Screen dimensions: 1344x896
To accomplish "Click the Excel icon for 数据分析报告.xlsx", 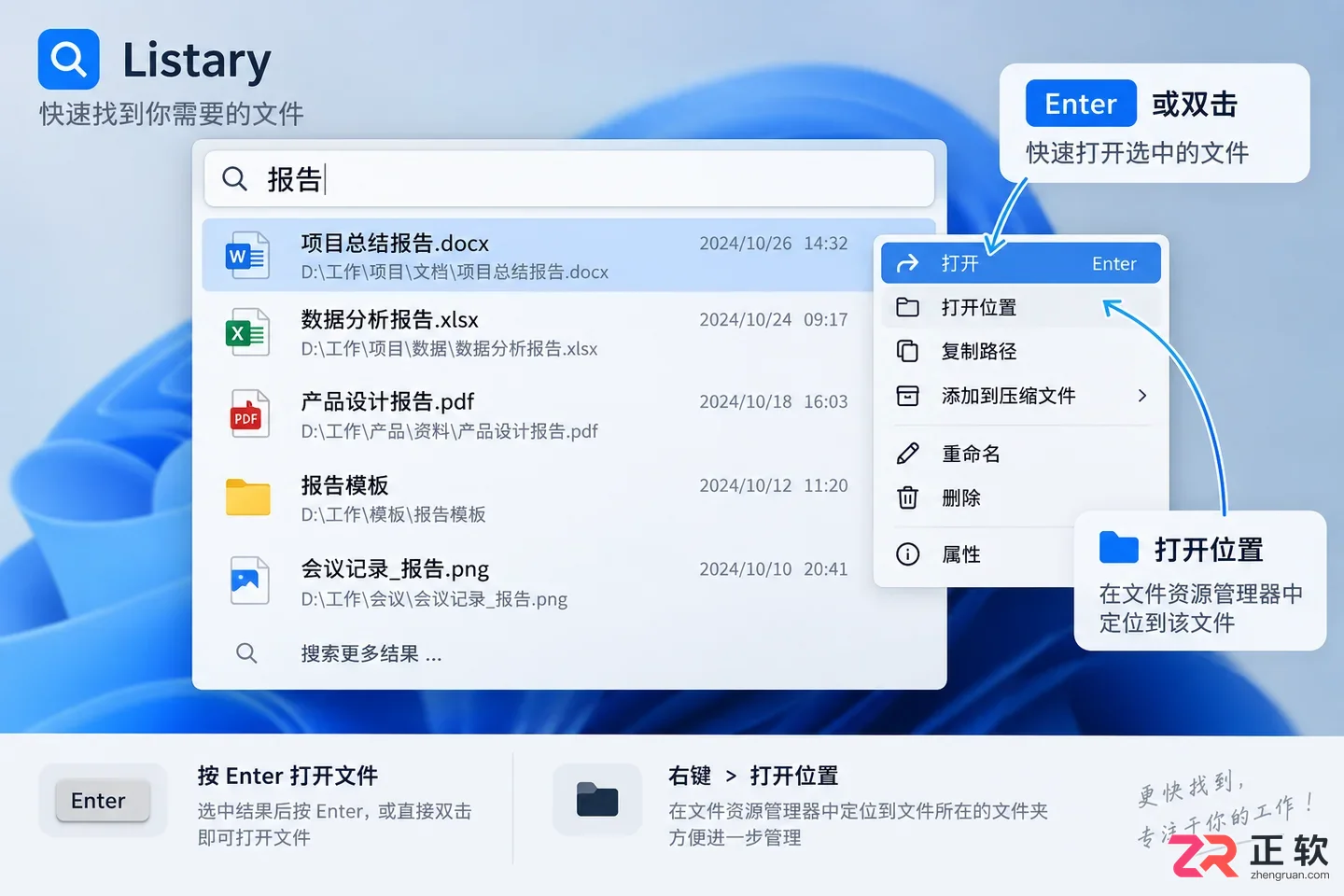I will coord(247,332).
